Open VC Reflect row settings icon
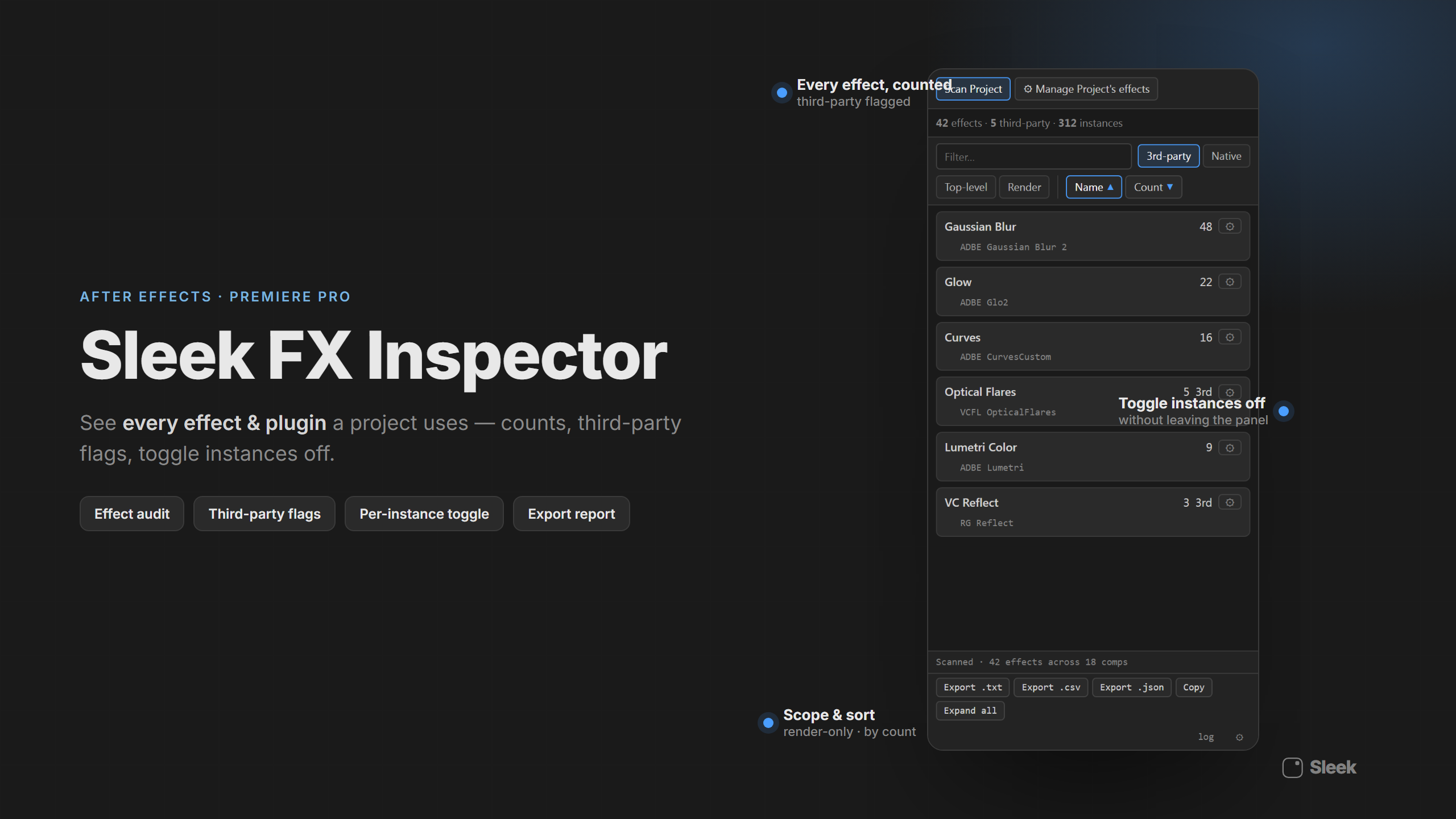 point(1230,502)
